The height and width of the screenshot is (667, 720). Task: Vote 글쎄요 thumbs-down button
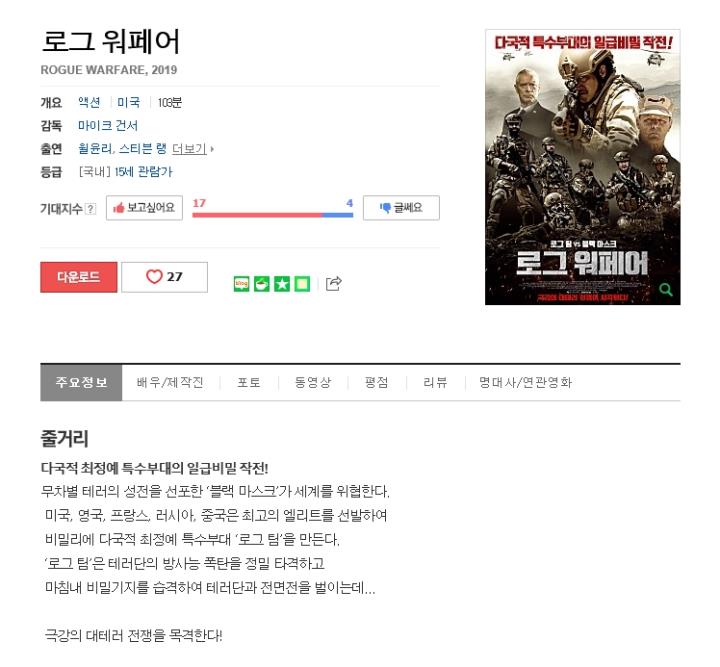tap(401, 208)
